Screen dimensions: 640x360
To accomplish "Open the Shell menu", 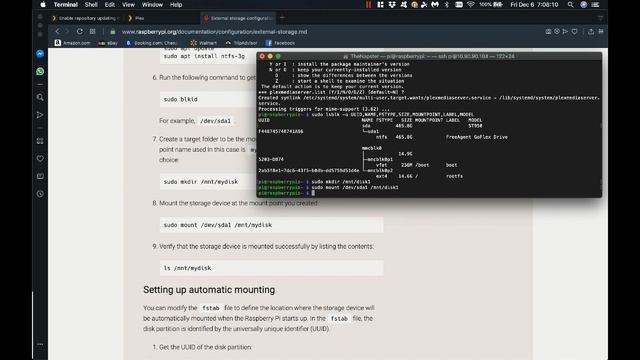I will pyautogui.click(x=91, y=4).
